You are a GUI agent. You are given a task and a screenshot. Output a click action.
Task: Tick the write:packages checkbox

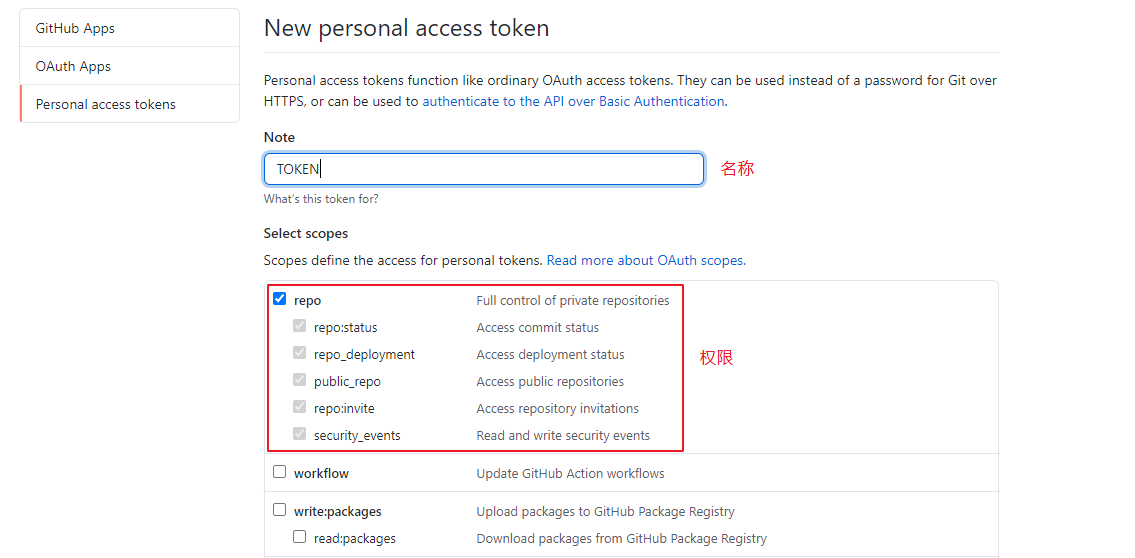tap(279, 510)
